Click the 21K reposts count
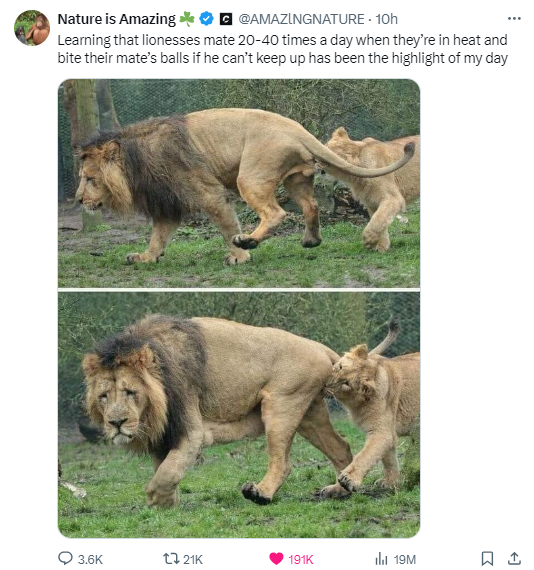 193,559
